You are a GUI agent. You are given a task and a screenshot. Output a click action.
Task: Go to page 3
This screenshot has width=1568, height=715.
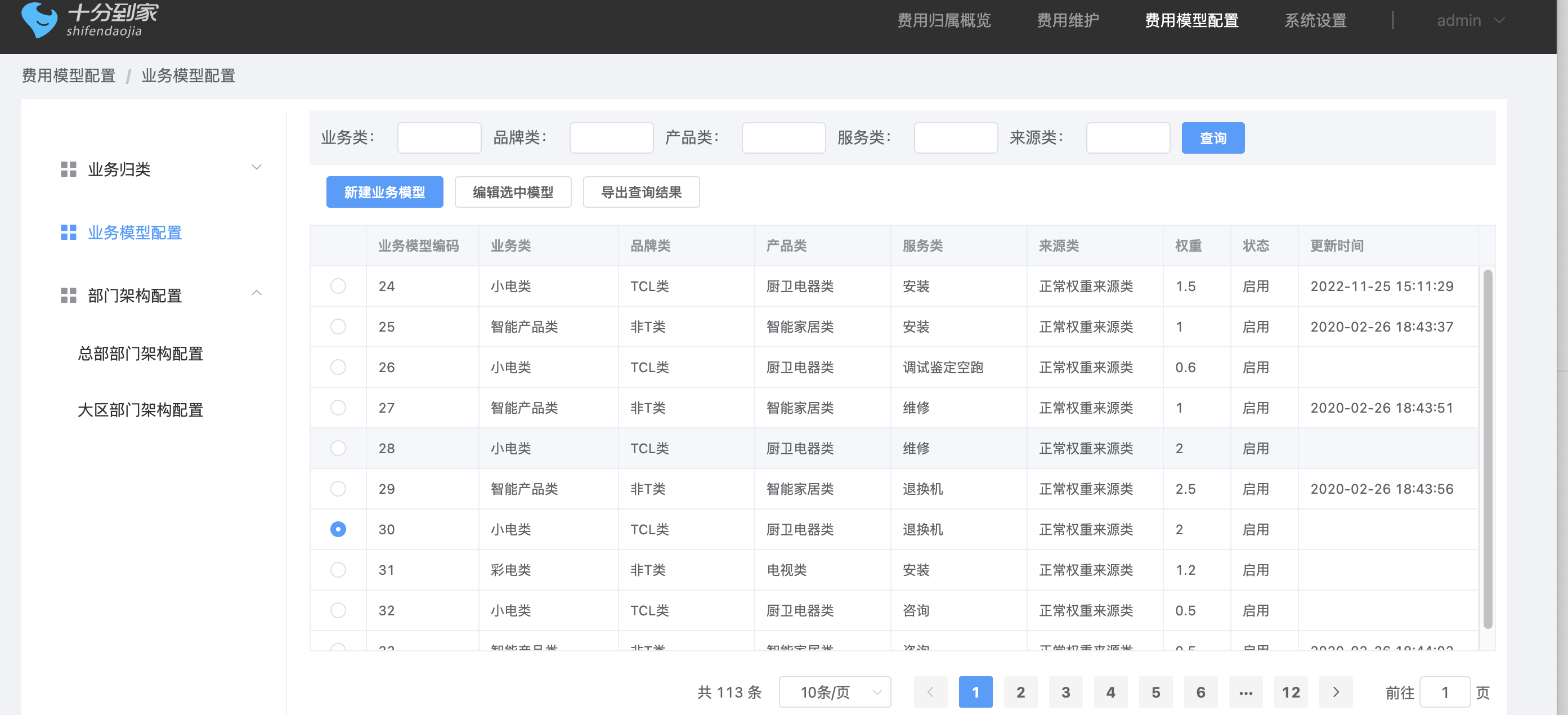click(x=1065, y=691)
